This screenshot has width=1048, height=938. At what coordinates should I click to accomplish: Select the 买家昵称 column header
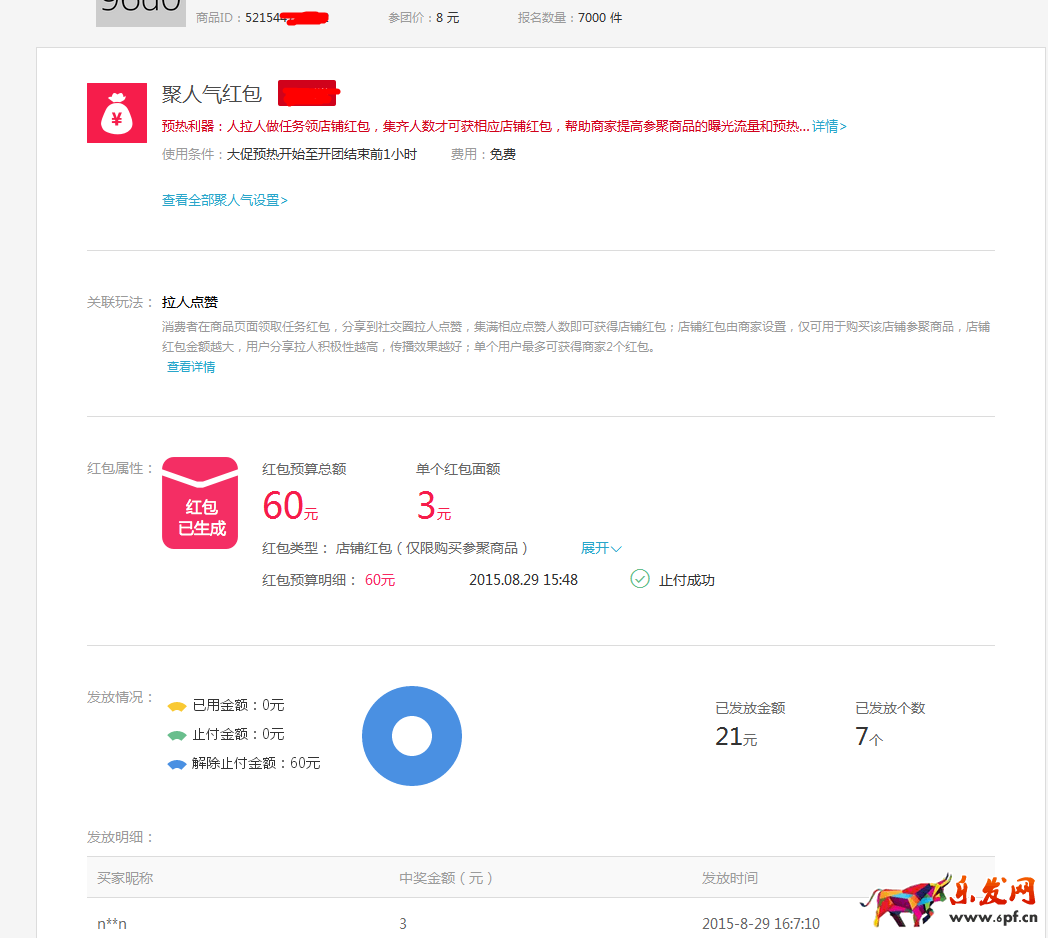coord(122,878)
